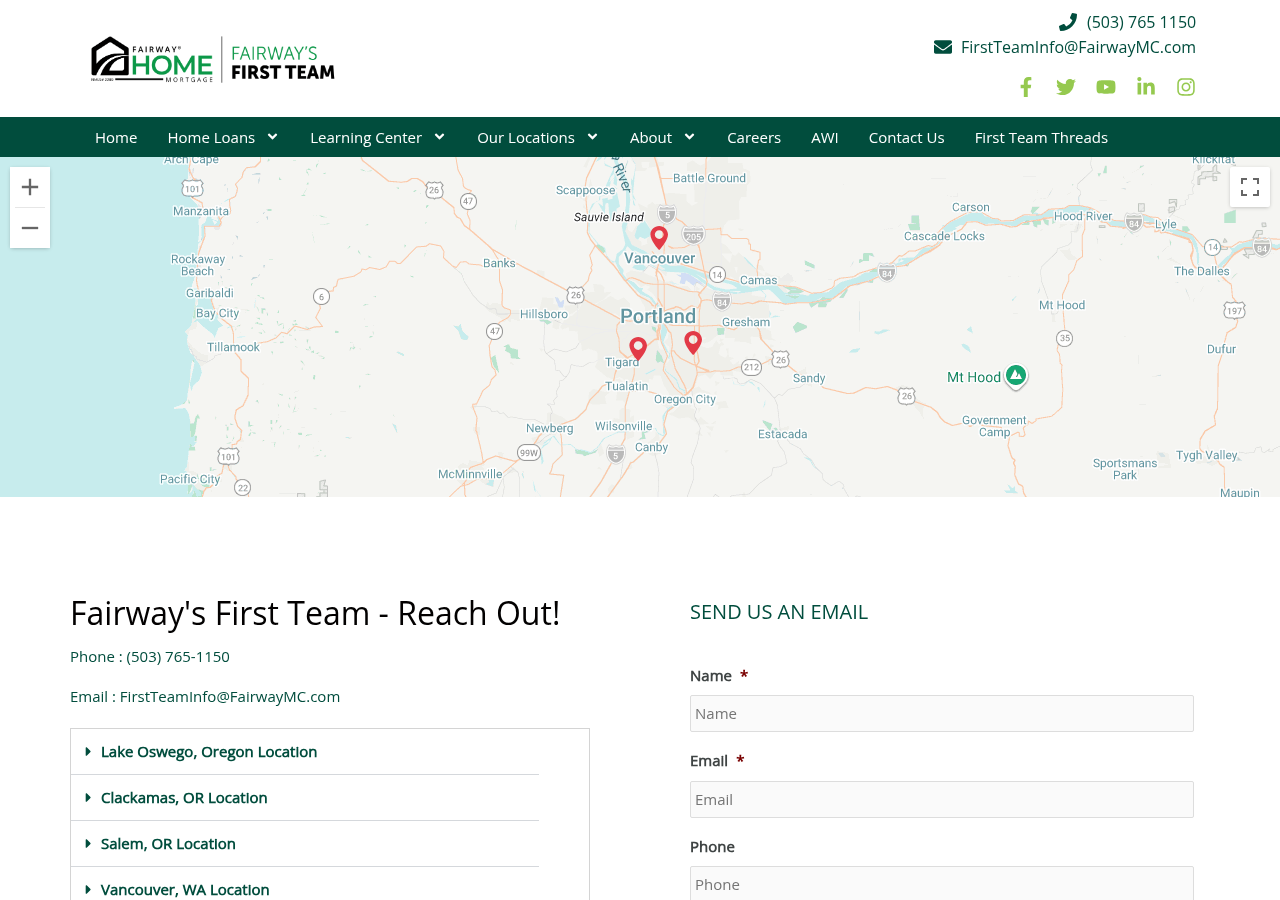
Task: Open the Twitter social icon
Action: pos(1066,87)
